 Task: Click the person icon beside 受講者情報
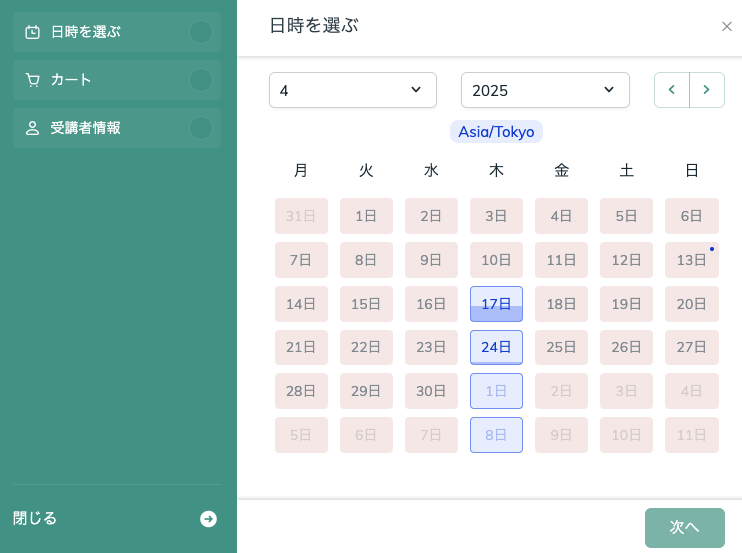[x=32, y=128]
